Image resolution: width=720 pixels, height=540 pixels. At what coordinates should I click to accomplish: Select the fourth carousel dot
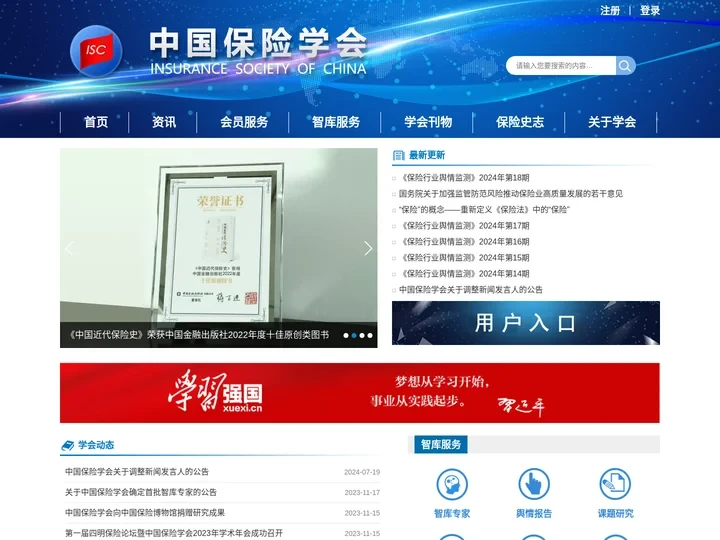pyautogui.click(x=370, y=336)
